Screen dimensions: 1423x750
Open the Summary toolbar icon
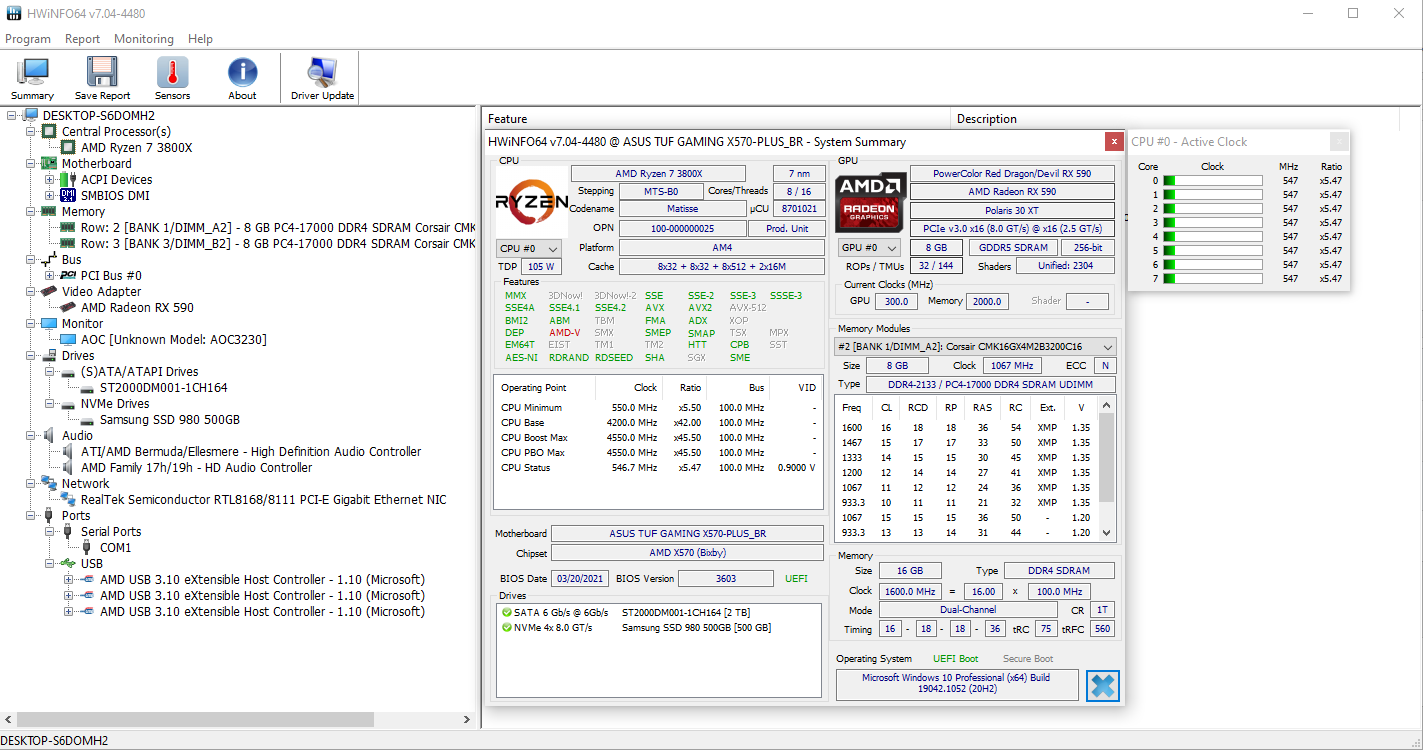[33, 78]
